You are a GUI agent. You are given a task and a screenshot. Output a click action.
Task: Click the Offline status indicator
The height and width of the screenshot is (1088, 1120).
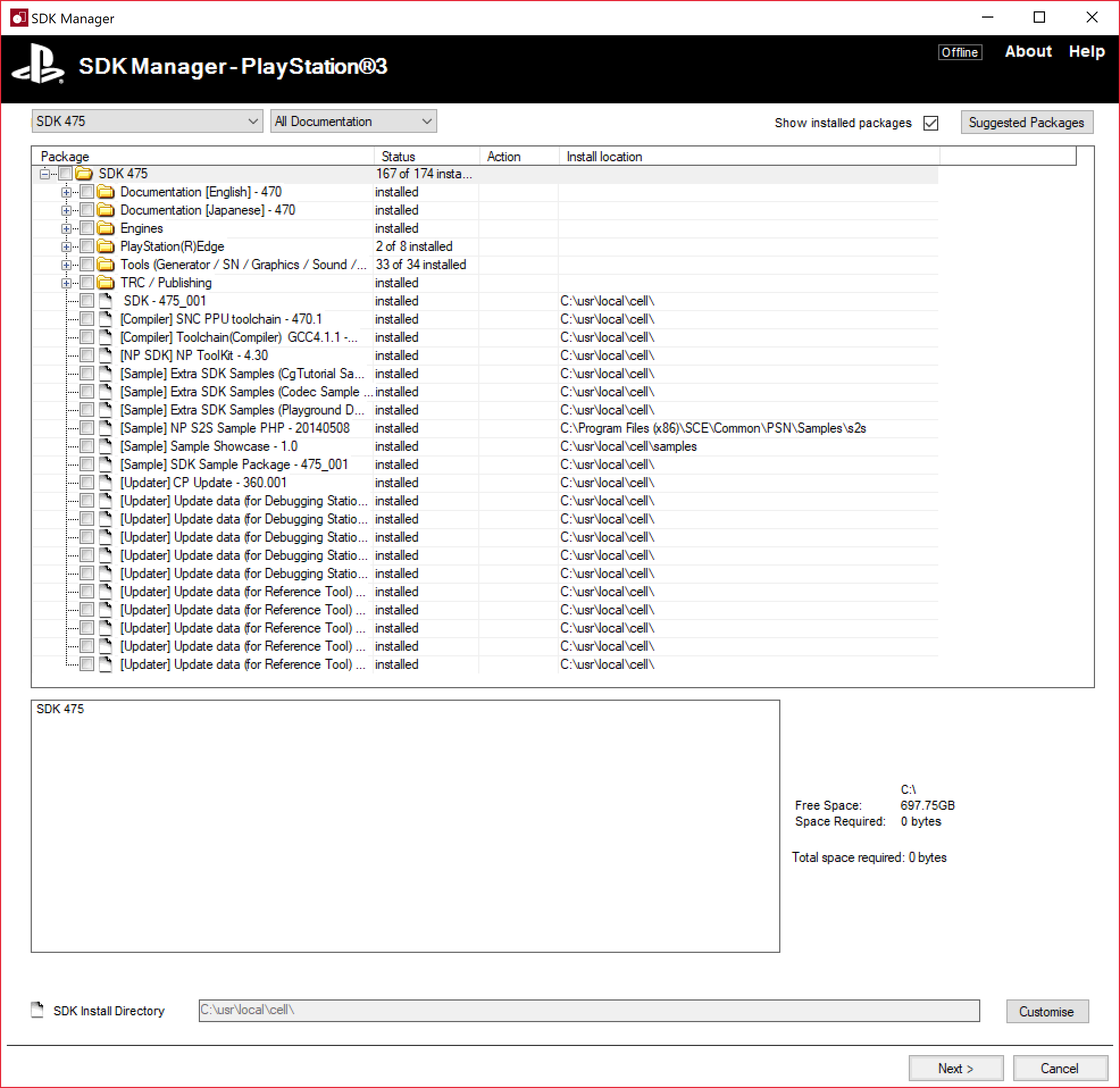point(960,52)
